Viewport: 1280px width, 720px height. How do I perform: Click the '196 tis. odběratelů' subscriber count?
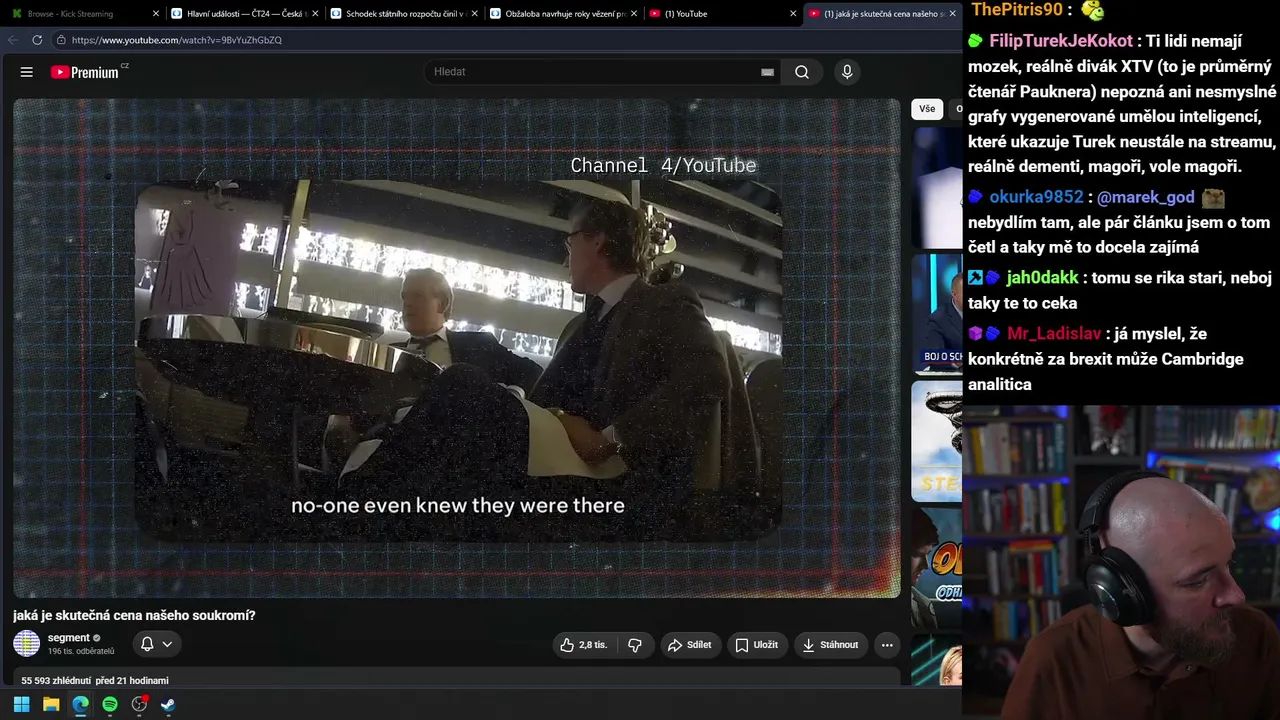81,651
